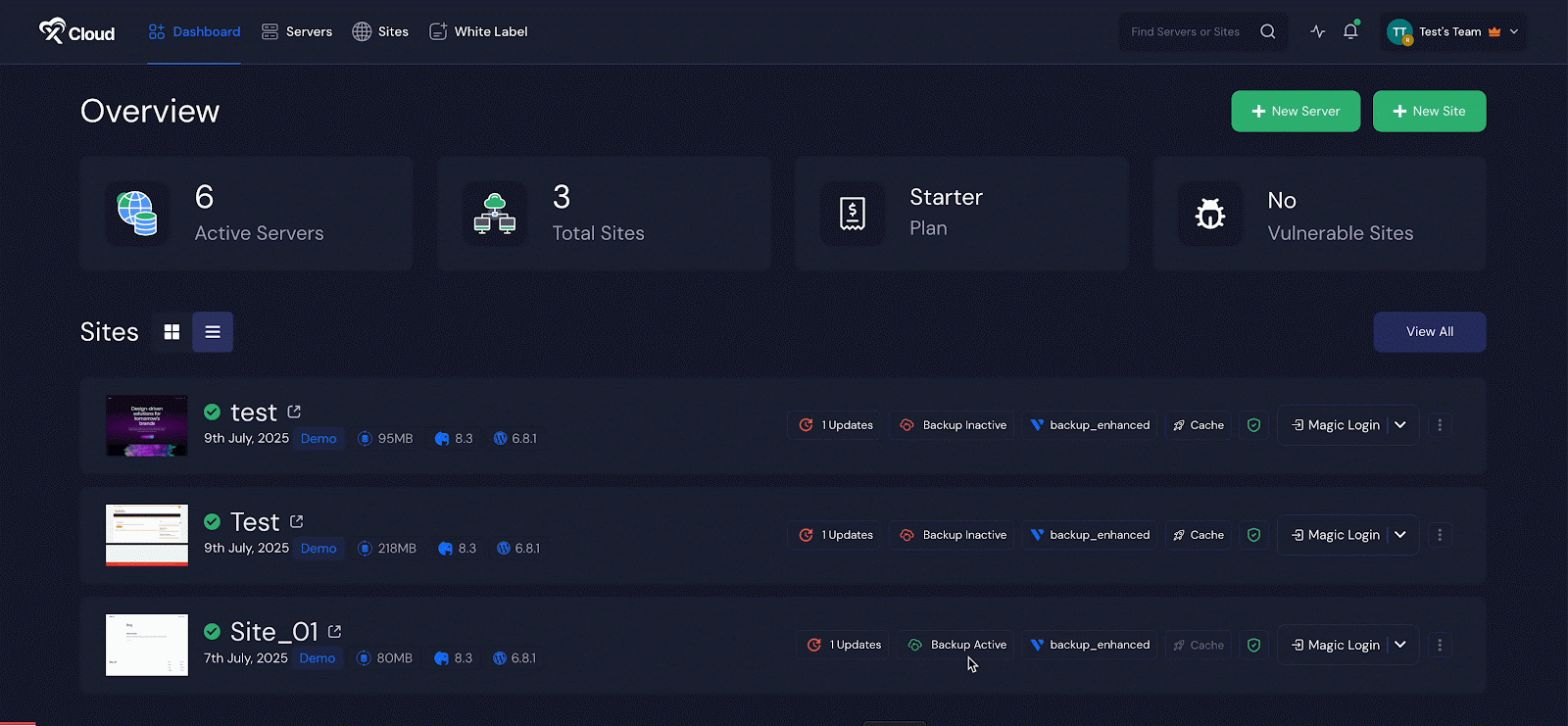Click security shield icon in test row
1568x726 pixels.
click(1253, 425)
